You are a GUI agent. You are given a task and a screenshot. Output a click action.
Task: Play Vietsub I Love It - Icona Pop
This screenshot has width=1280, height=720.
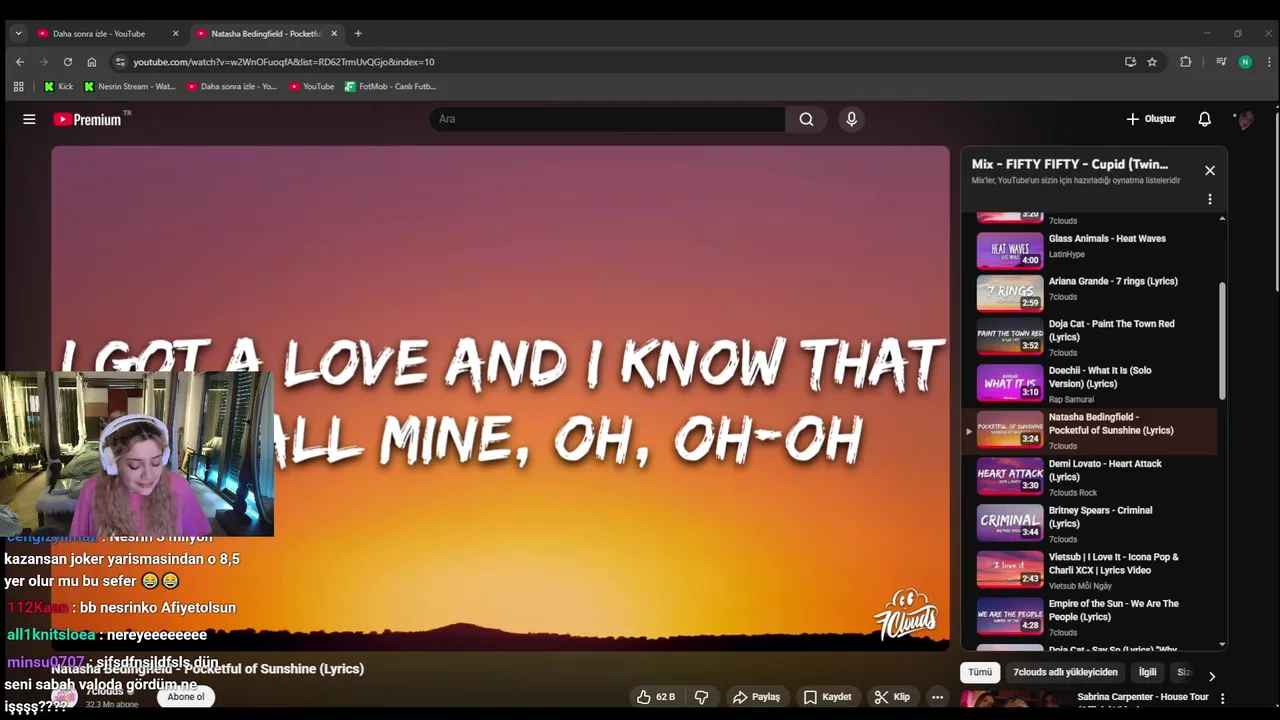coord(1090,570)
